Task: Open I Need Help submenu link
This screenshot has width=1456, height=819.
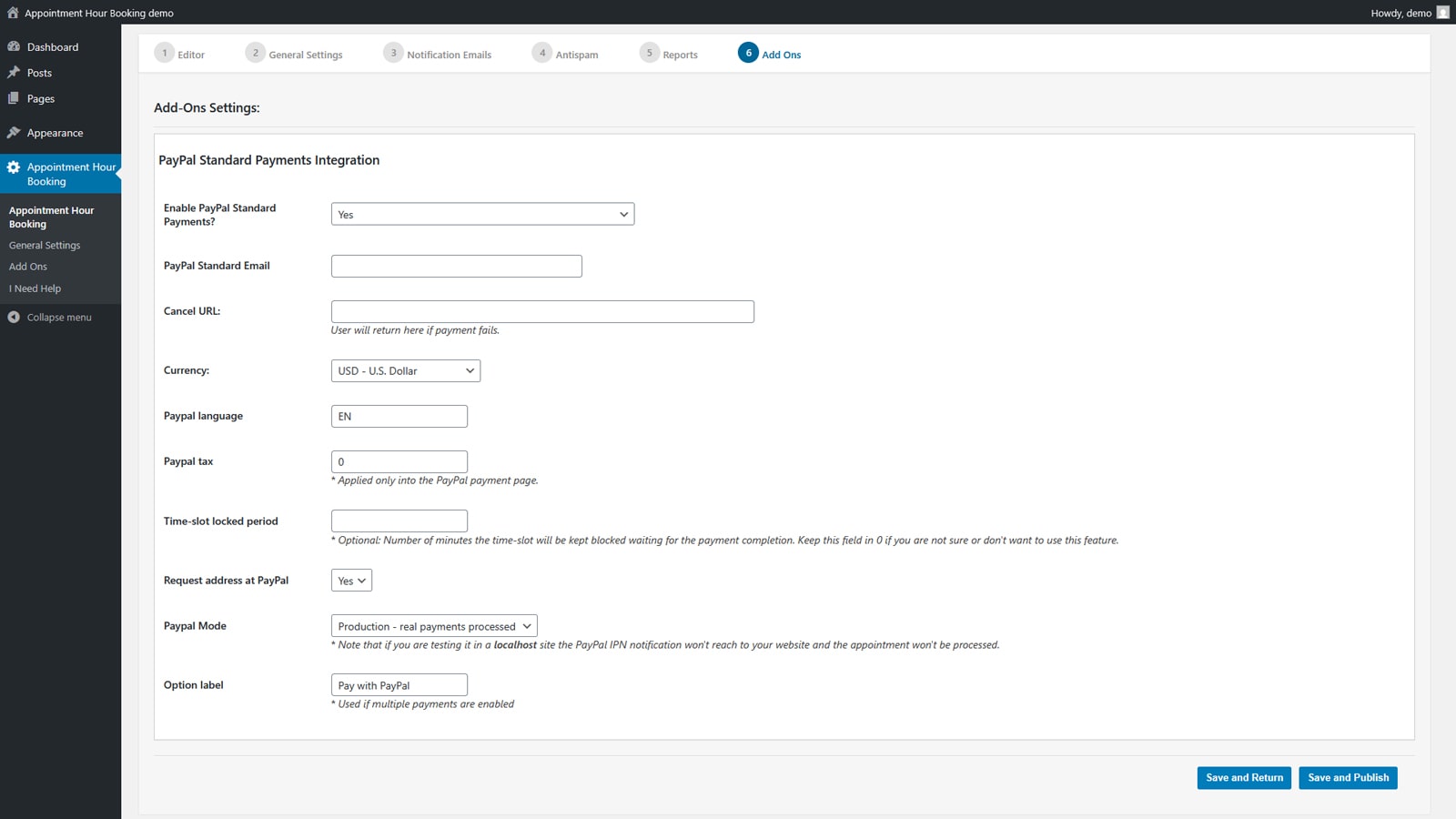Action: [x=35, y=288]
